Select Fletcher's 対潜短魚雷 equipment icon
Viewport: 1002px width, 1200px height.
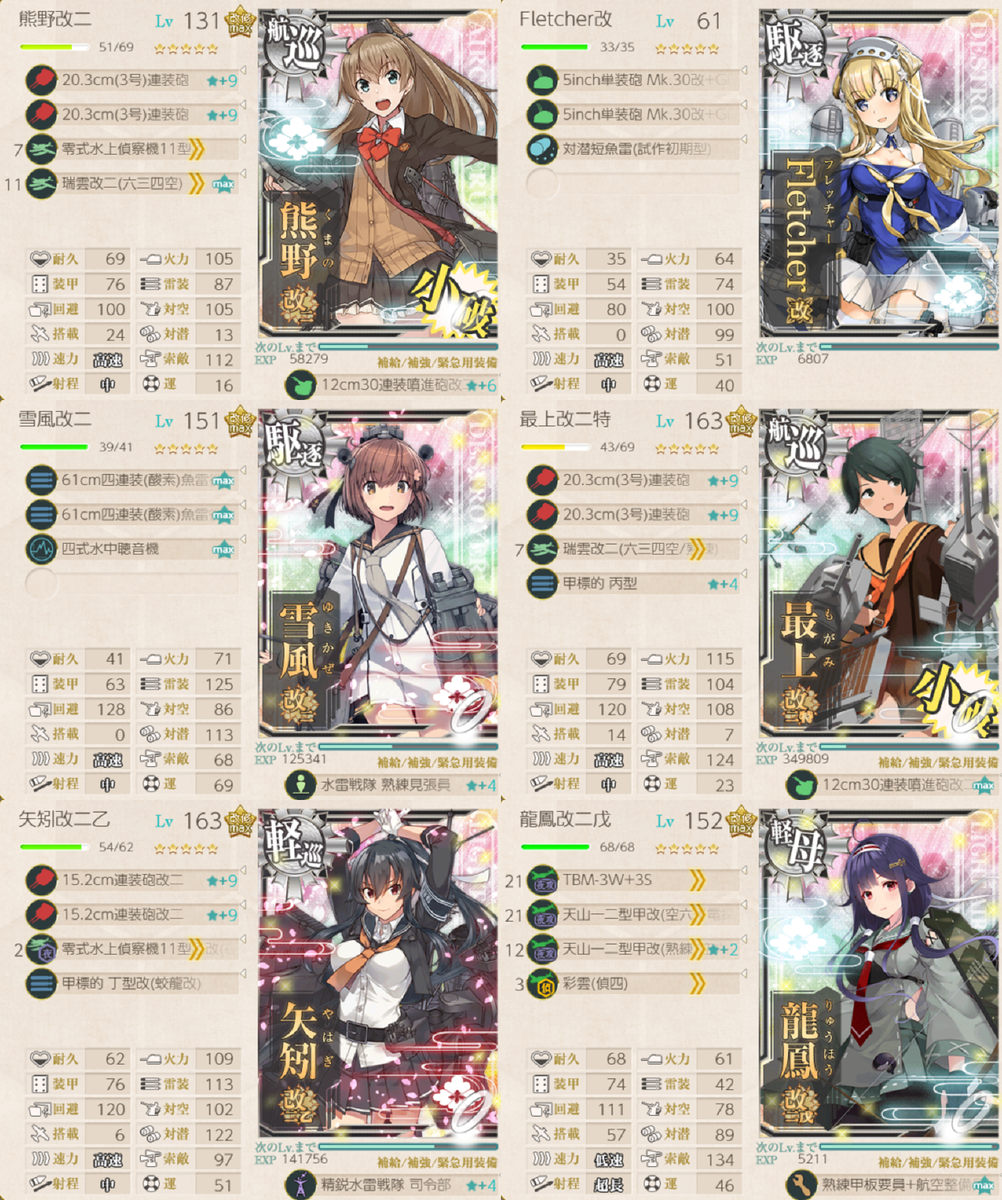pos(542,149)
